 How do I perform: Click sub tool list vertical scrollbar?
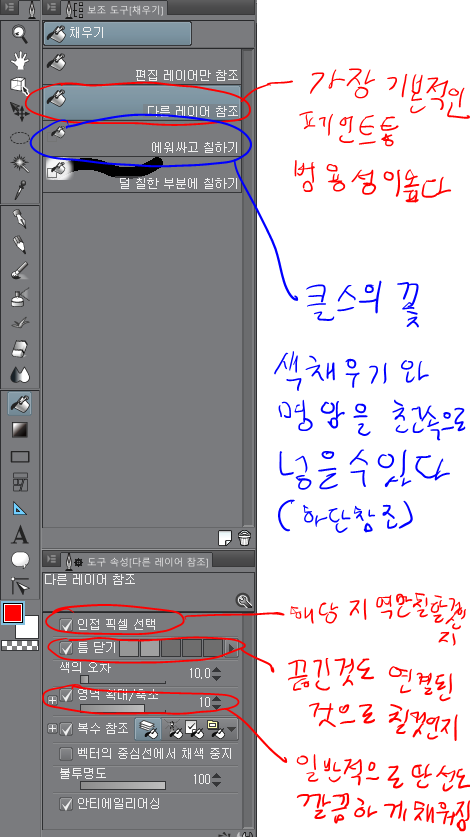click(248, 288)
